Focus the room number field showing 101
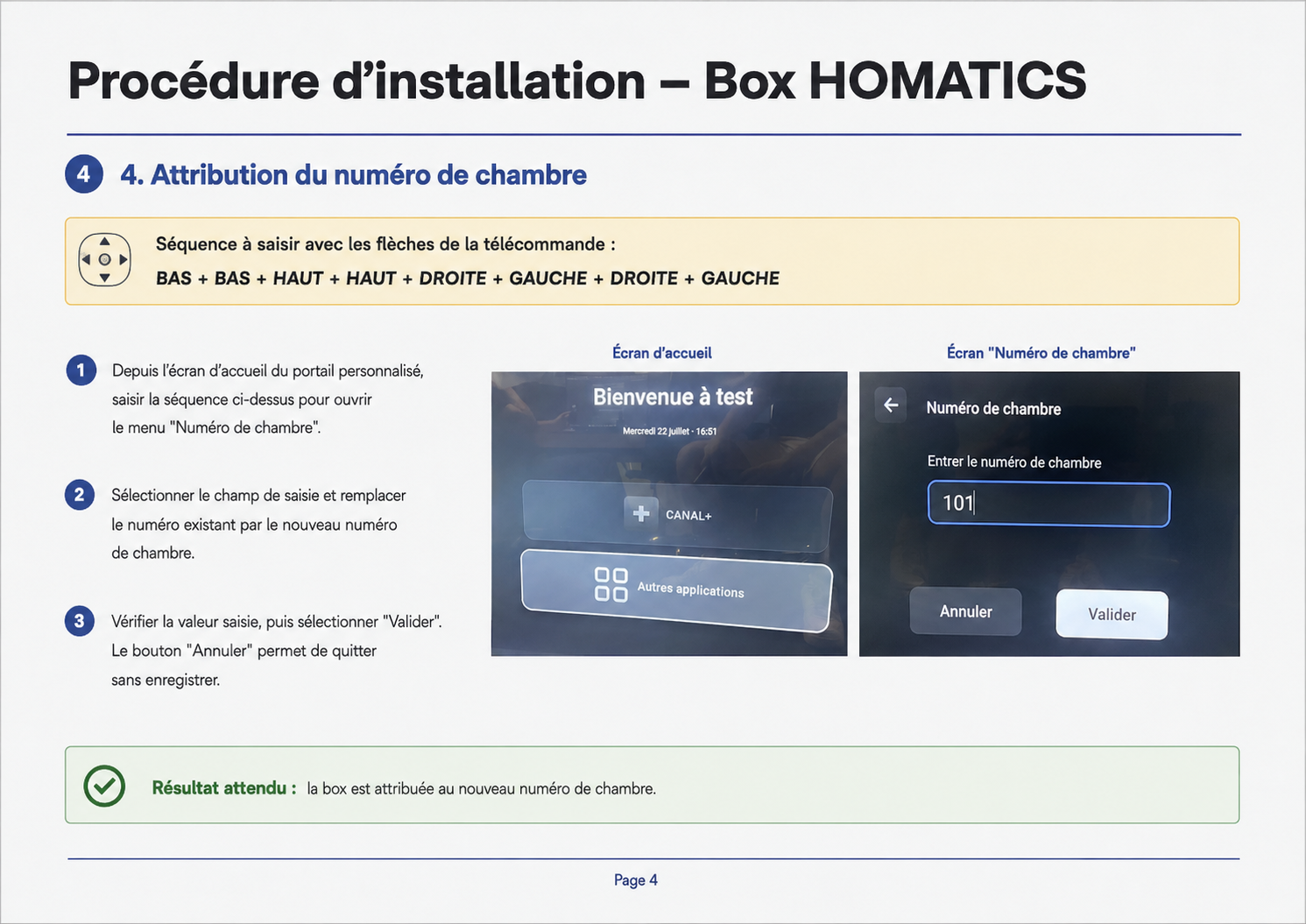Image resolution: width=1306 pixels, height=924 pixels. [1048, 504]
